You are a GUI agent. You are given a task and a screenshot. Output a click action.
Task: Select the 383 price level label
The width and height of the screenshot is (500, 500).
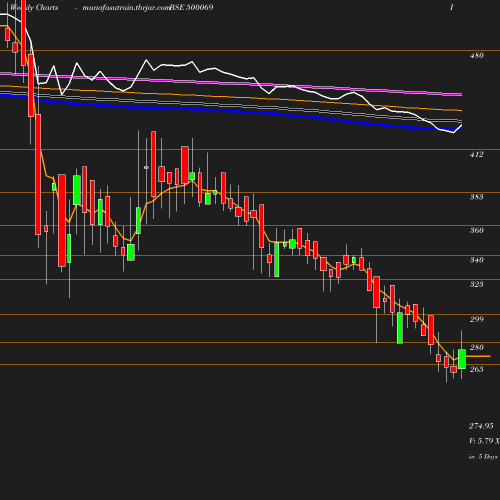[476, 197]
